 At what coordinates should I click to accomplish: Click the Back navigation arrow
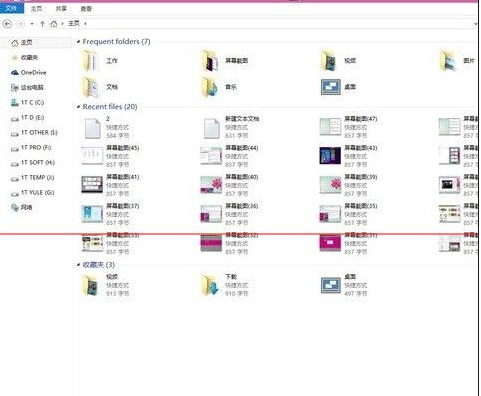[x=7, y=24]
